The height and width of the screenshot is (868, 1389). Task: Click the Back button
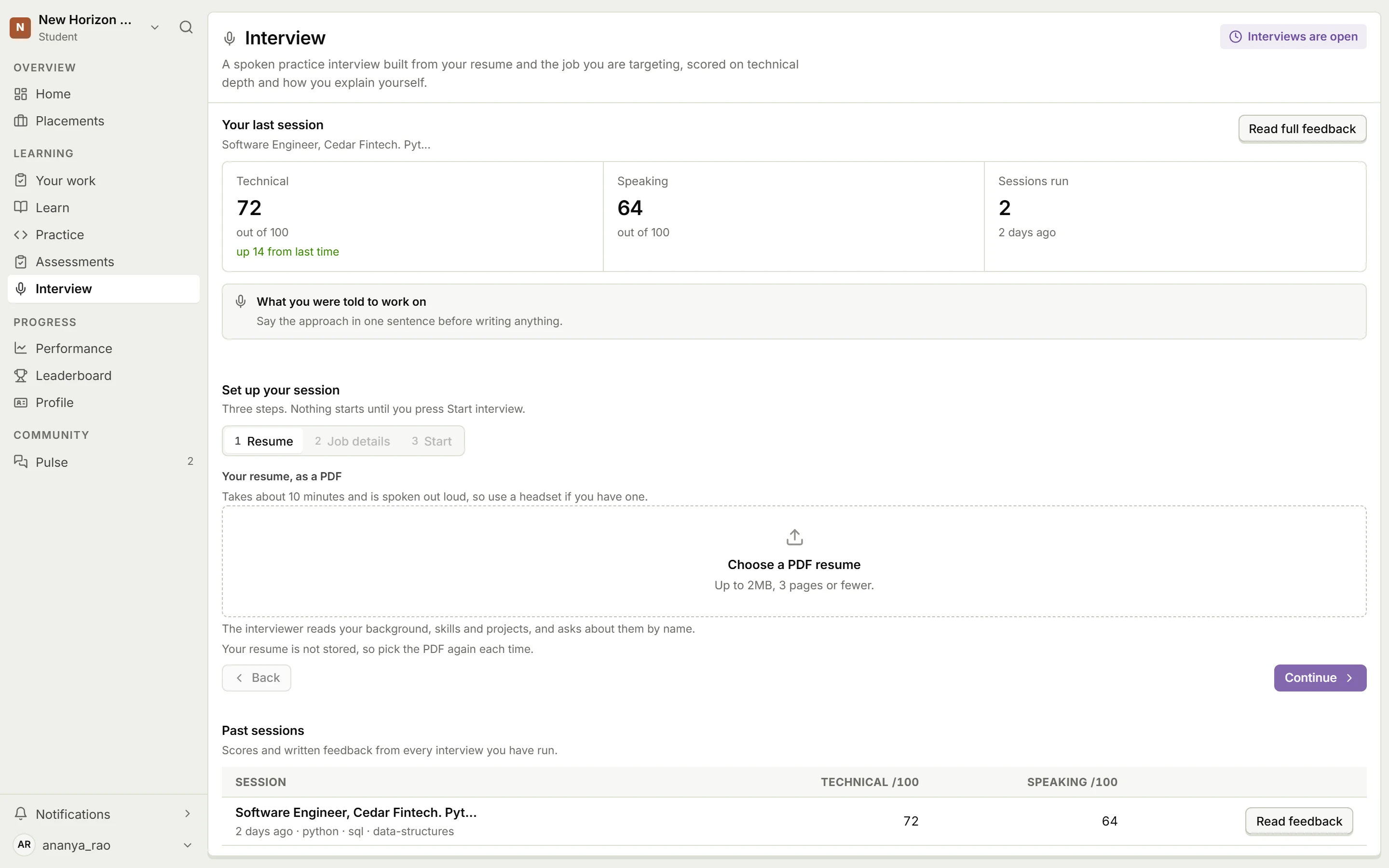tap(257, 678)
